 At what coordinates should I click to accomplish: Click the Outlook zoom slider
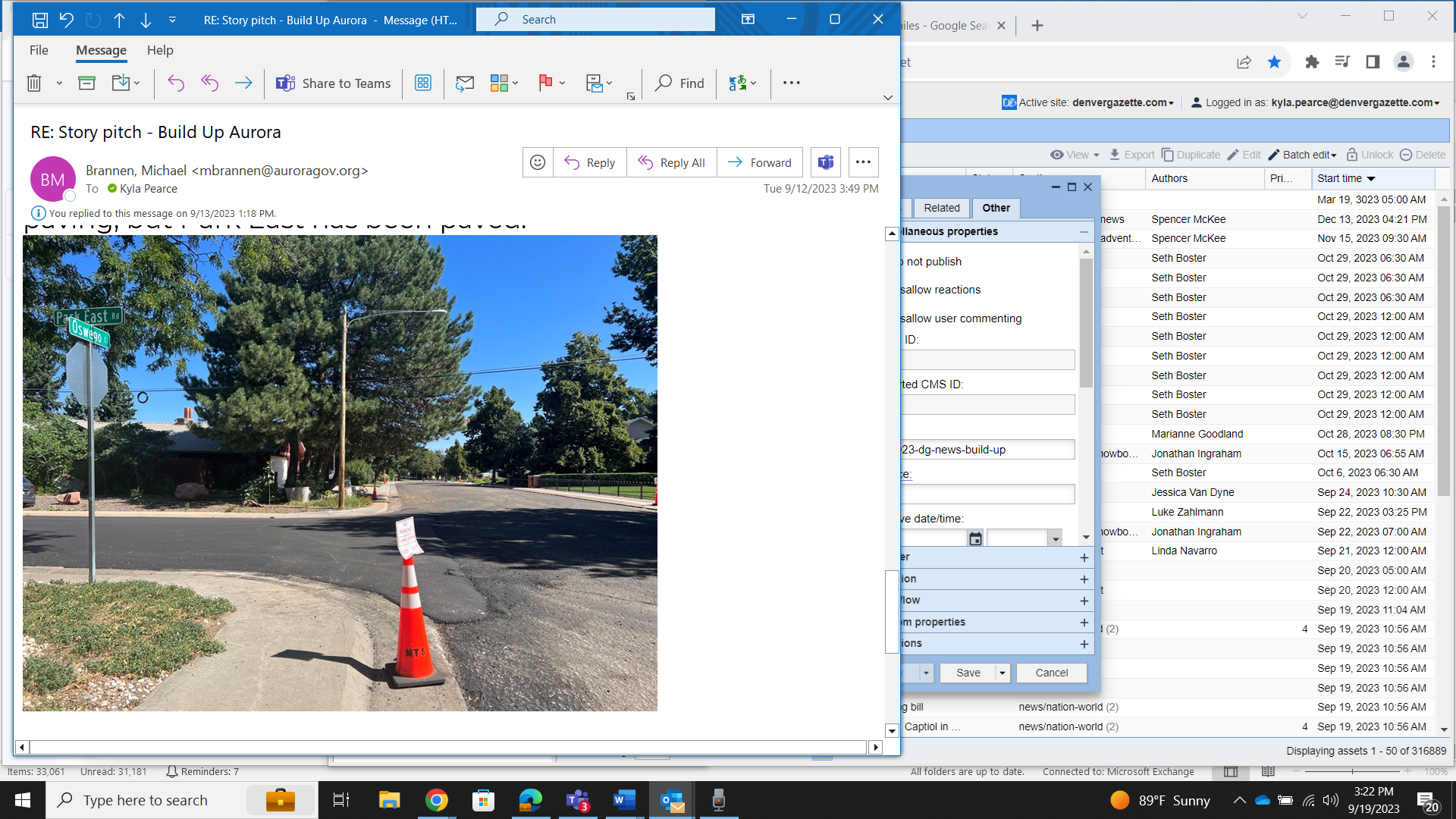(x=1352, y=771)
